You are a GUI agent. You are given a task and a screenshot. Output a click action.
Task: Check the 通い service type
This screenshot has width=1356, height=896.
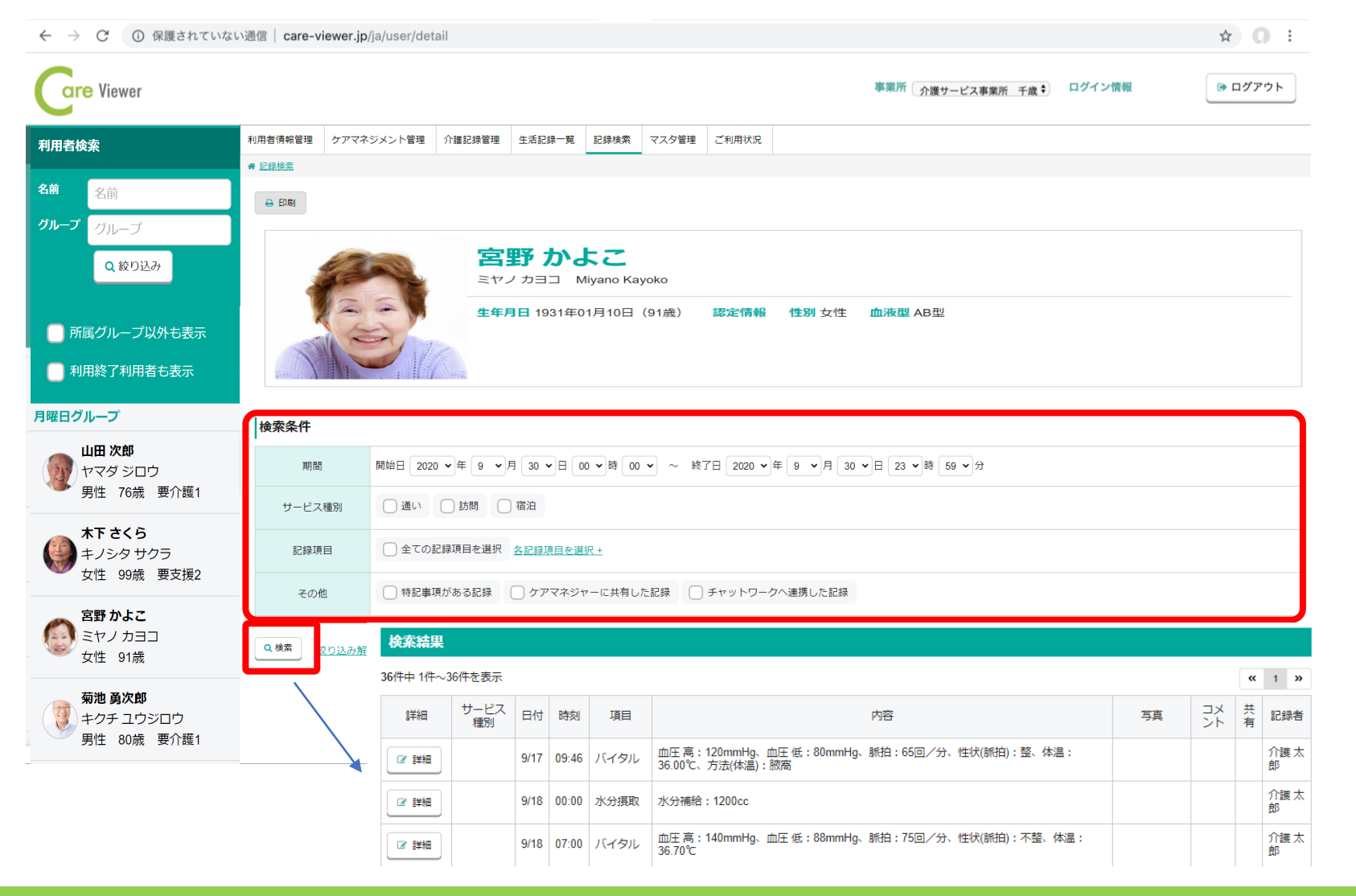[390, 506]
